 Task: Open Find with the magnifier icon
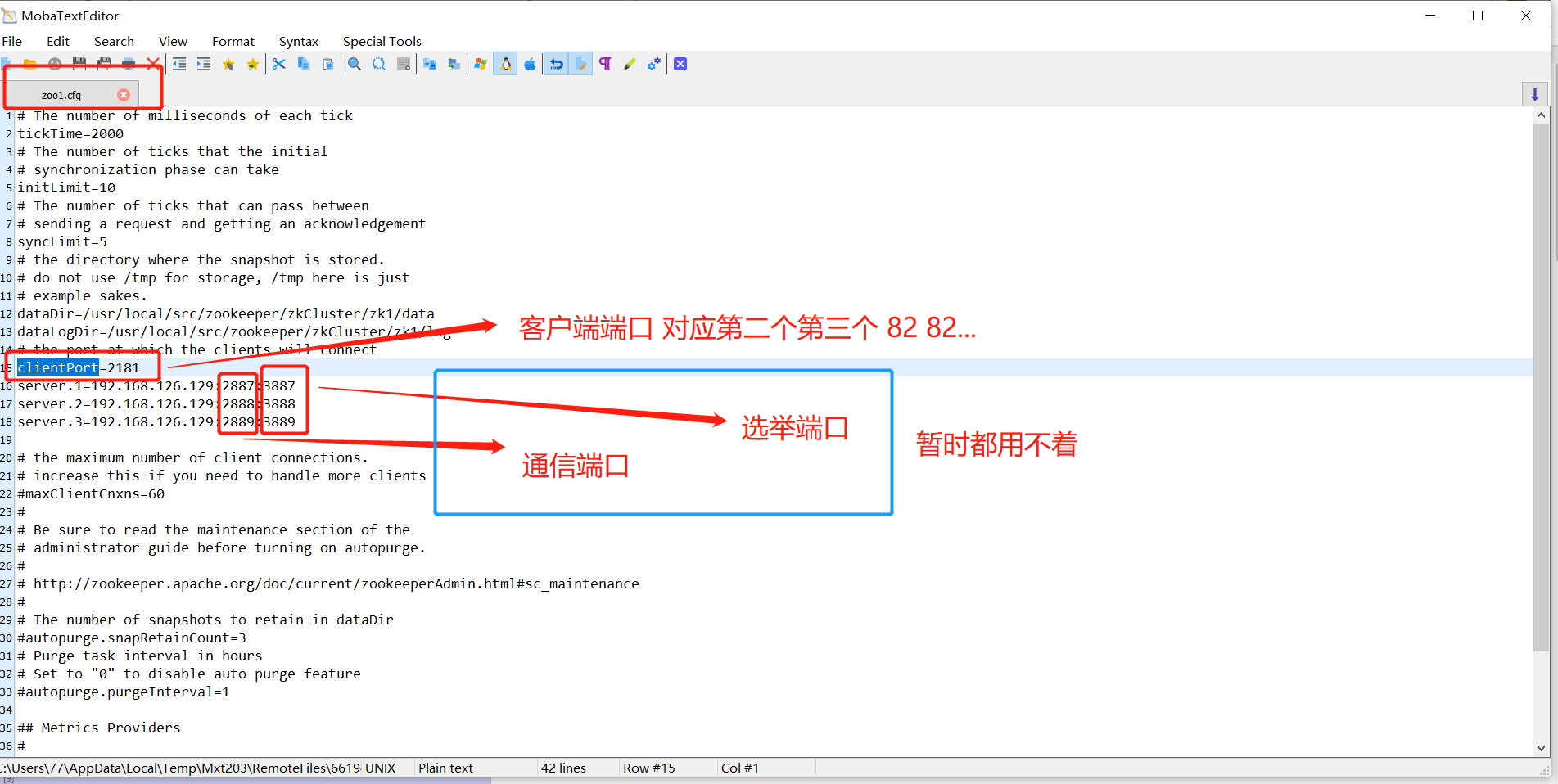(x=355, y=64)
